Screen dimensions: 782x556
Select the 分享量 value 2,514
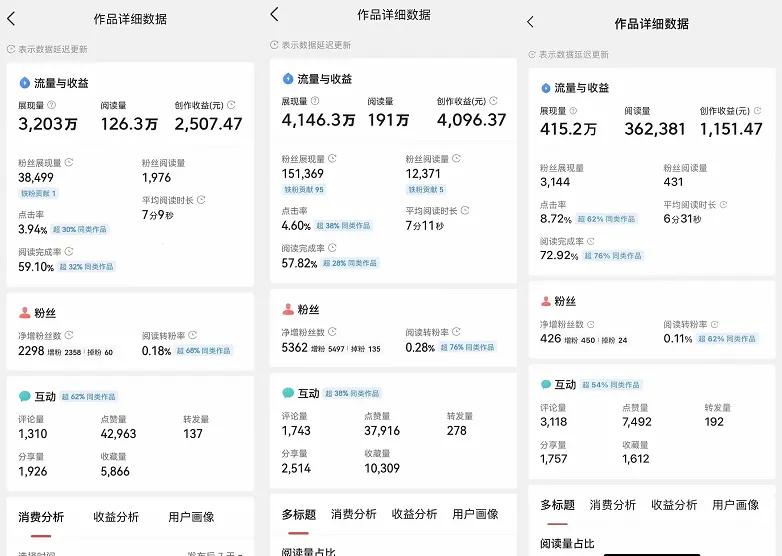pos(296,468)
